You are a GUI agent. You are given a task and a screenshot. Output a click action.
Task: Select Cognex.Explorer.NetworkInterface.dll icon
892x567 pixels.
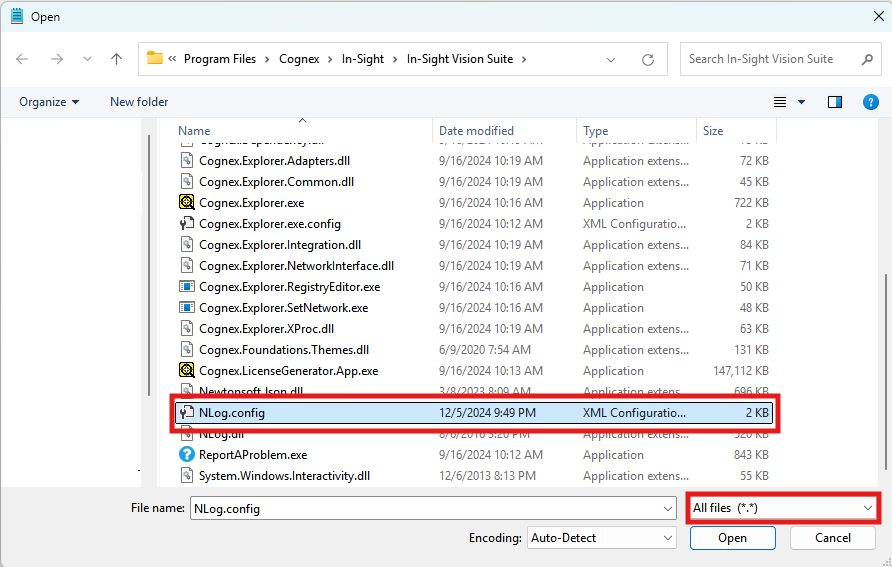[187, 266]
